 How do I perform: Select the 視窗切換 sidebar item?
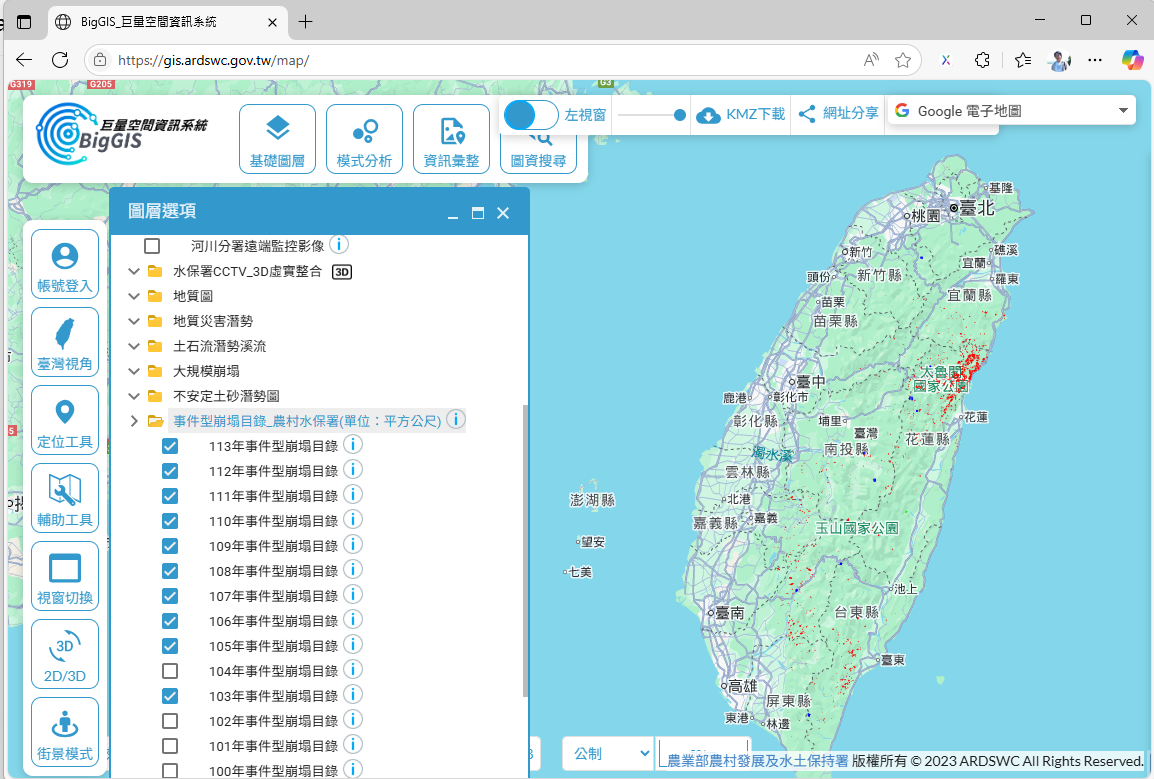coord(64,575)
